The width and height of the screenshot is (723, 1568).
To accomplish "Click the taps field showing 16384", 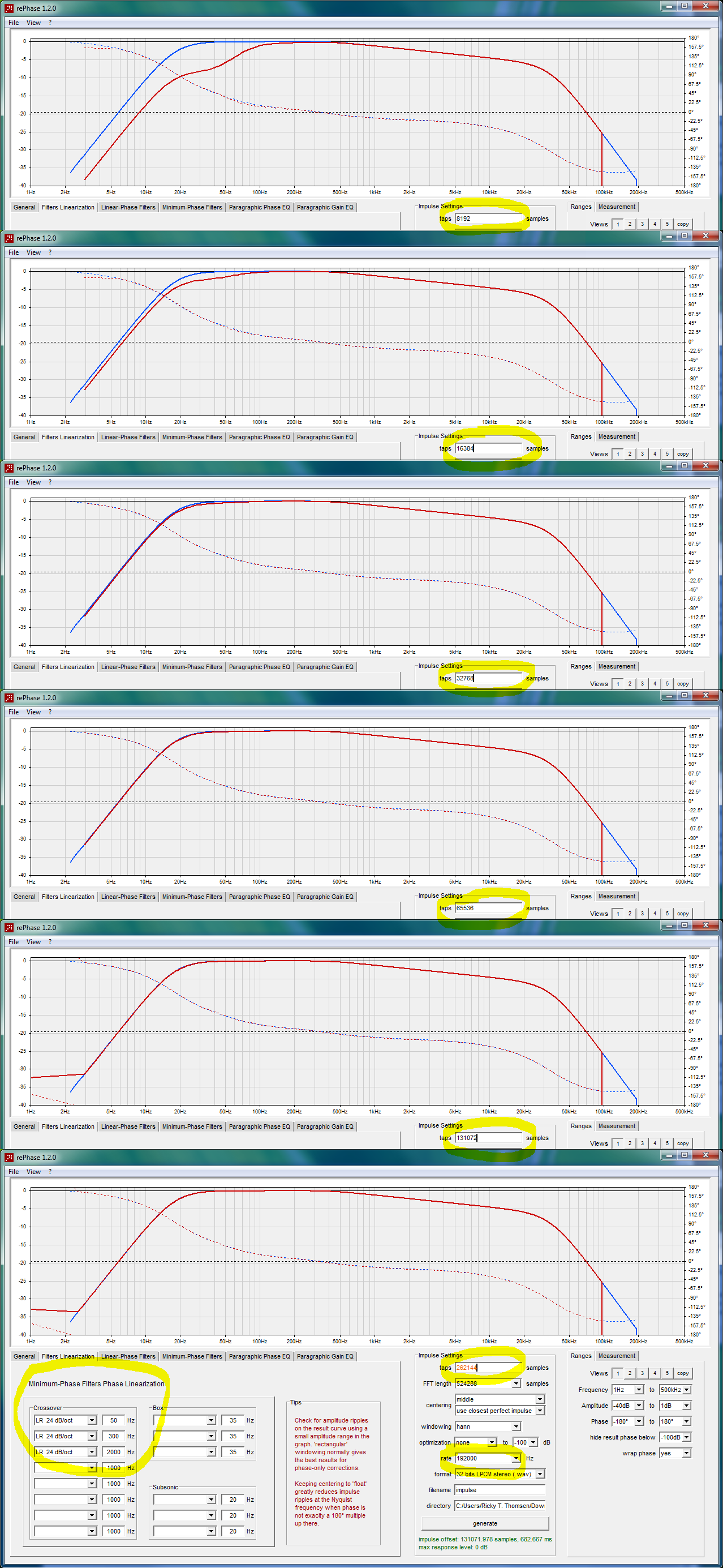I will (489, 449).
